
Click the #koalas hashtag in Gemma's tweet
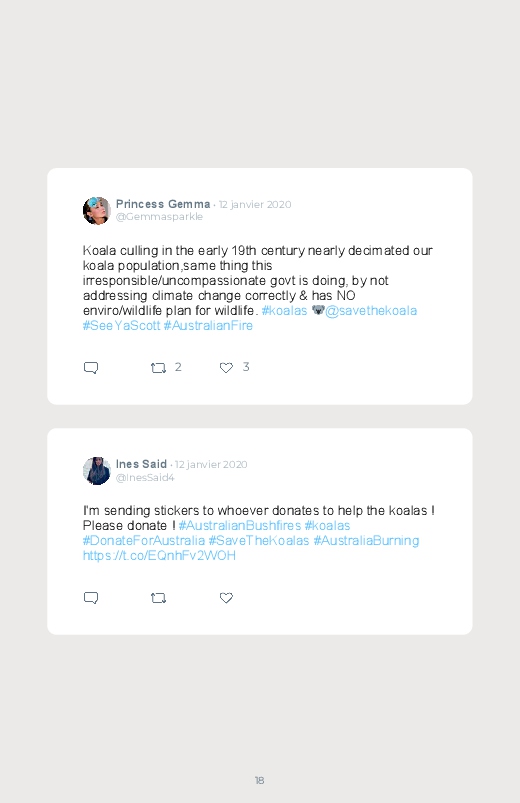click(x=284, y=310)
